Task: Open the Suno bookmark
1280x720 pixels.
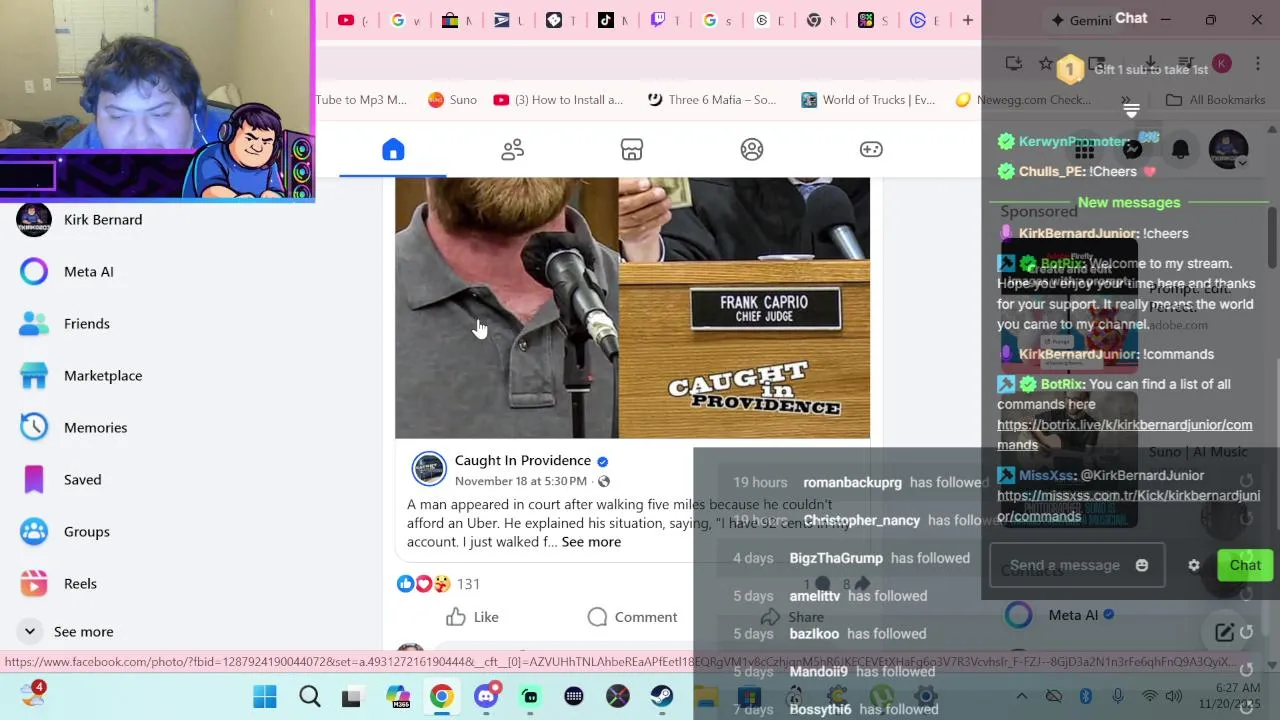Action: tap(452, 100)
